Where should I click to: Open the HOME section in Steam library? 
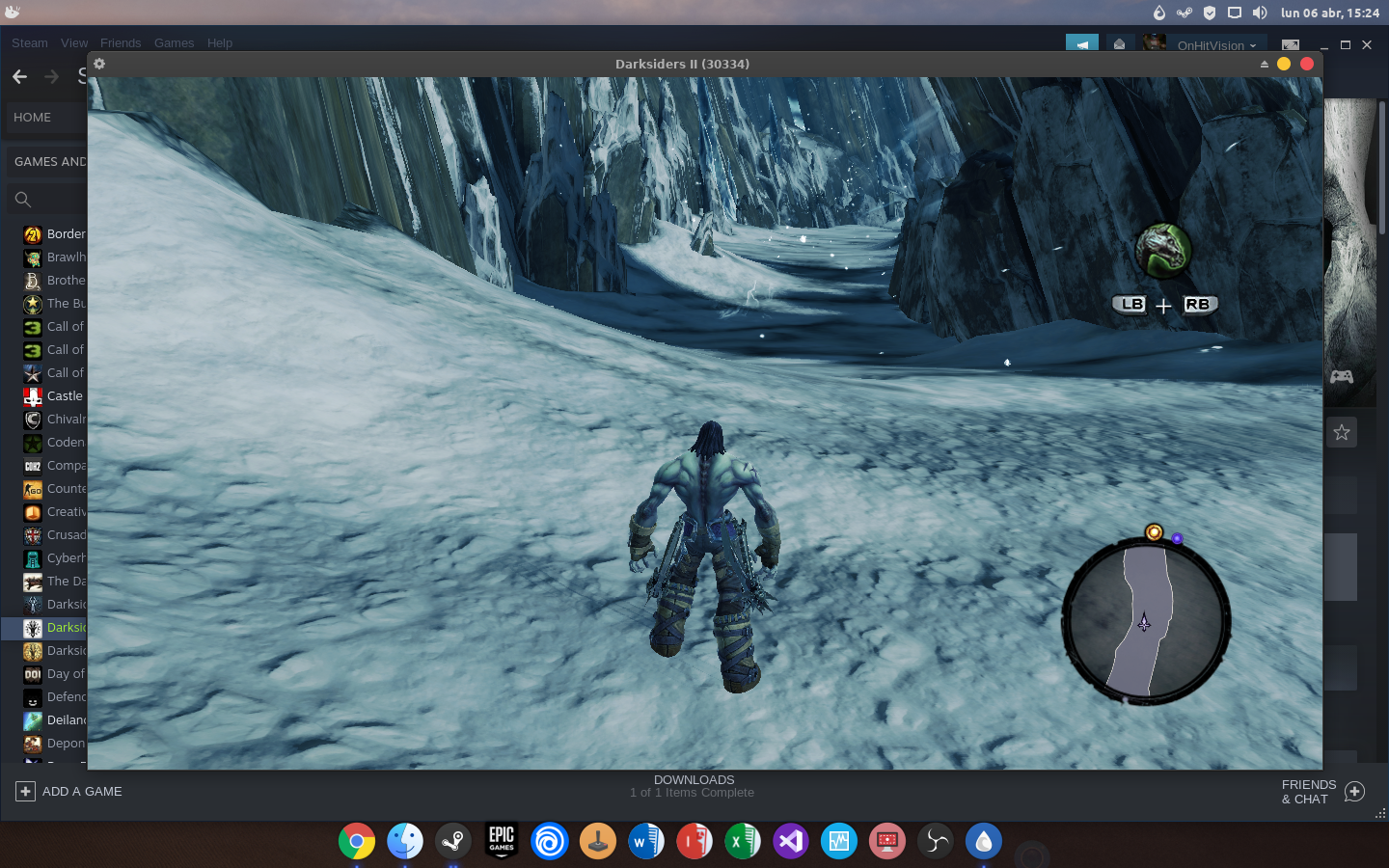click(x=46, y=117)
